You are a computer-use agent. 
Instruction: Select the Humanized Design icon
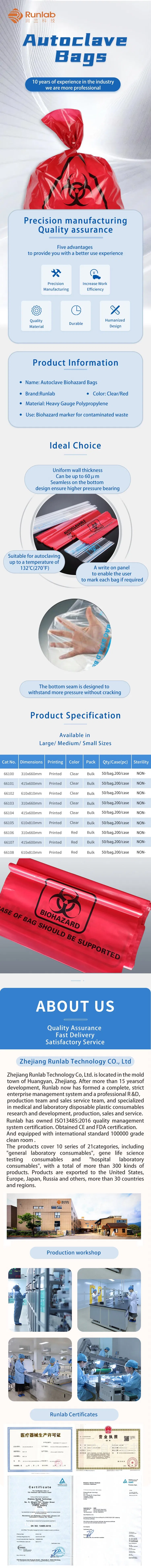115,310
